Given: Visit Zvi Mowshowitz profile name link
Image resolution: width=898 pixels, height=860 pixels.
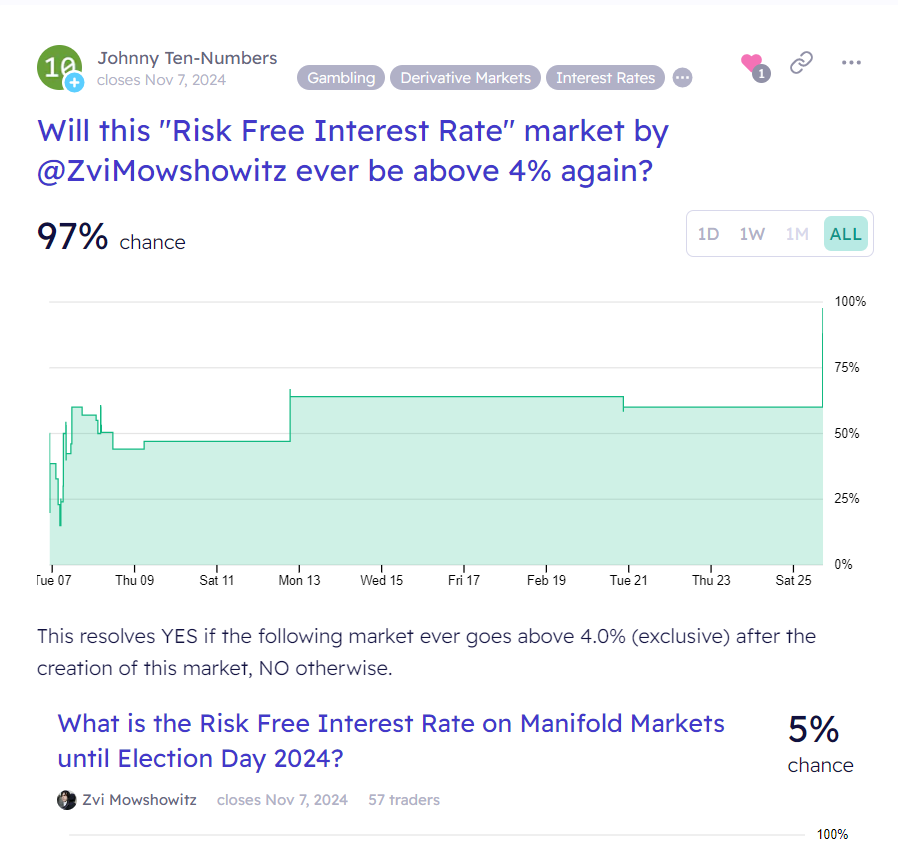Looking at the screenshot, I should [x=139, y=800].
